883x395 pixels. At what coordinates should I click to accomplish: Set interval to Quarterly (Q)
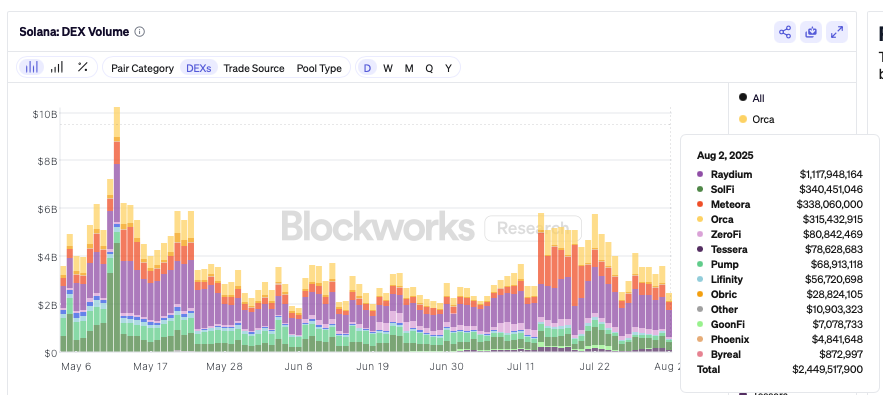(429, 68)
